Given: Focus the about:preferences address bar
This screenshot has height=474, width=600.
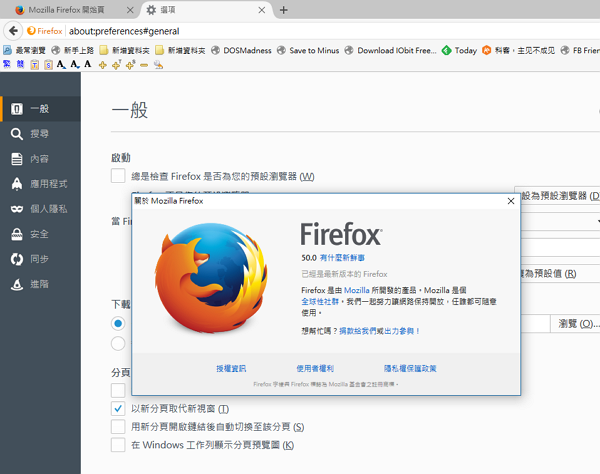Looking at the screenshot, I should point(333,31).
